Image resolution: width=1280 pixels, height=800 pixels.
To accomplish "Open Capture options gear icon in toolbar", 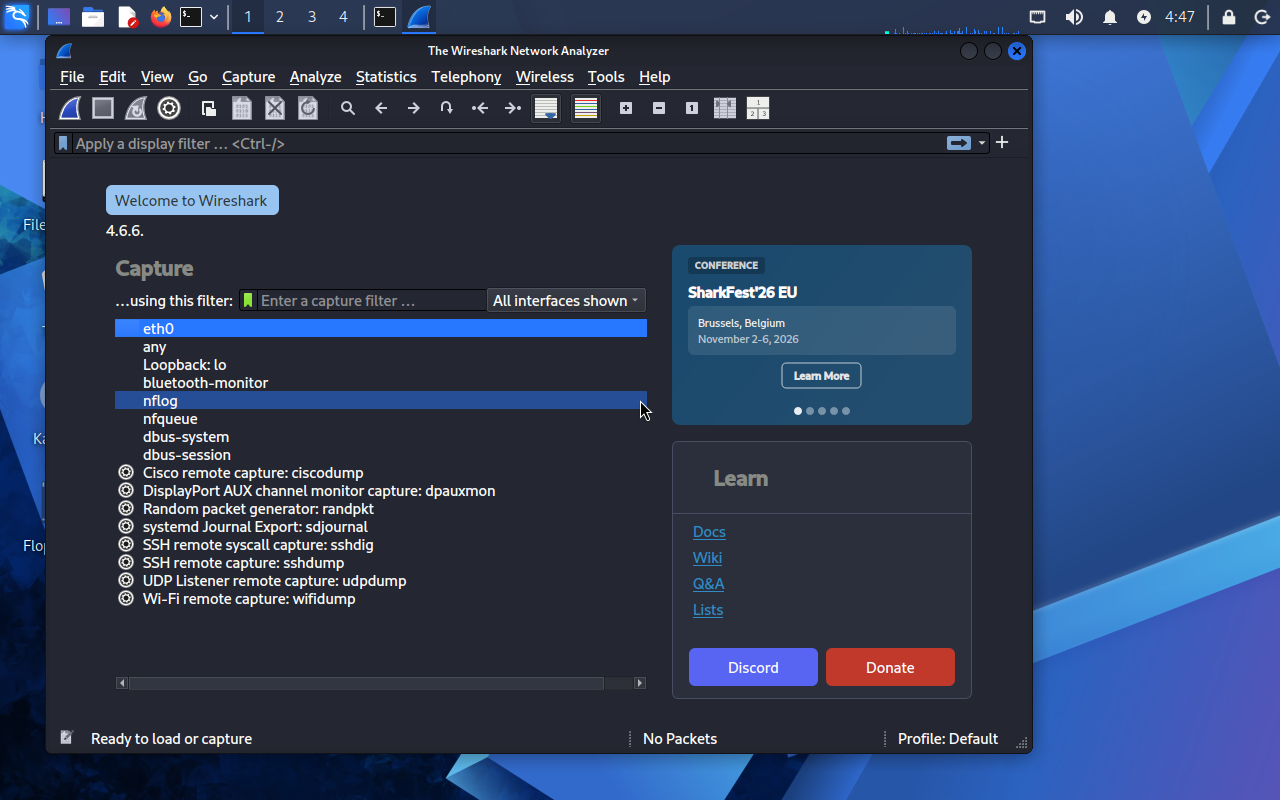I will (x=169, y=108).
